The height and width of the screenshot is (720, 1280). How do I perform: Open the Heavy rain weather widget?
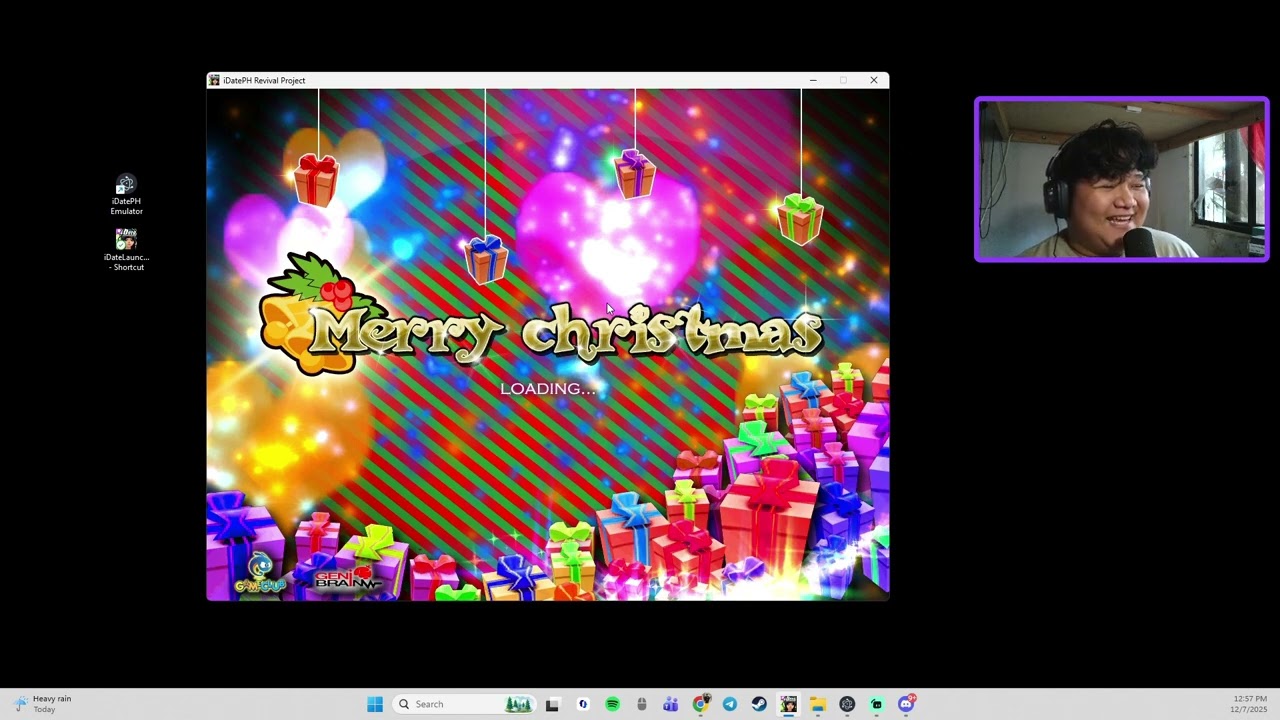click(42, 704)
